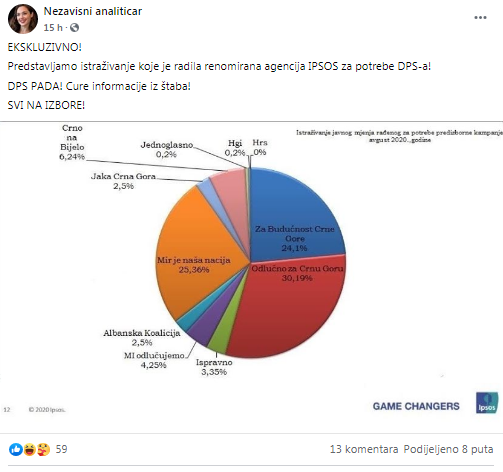Open the 13 komentara comments link
The height and width of the screenshot is (472, 503).
364,449
